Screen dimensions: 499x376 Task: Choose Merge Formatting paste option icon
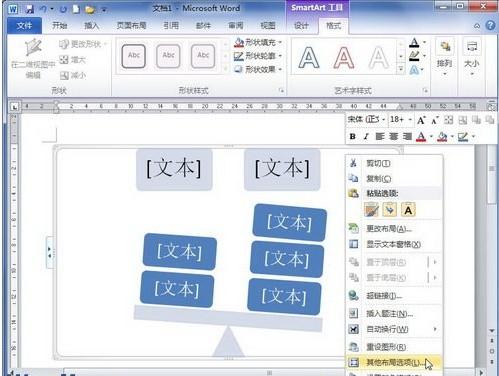390,210
